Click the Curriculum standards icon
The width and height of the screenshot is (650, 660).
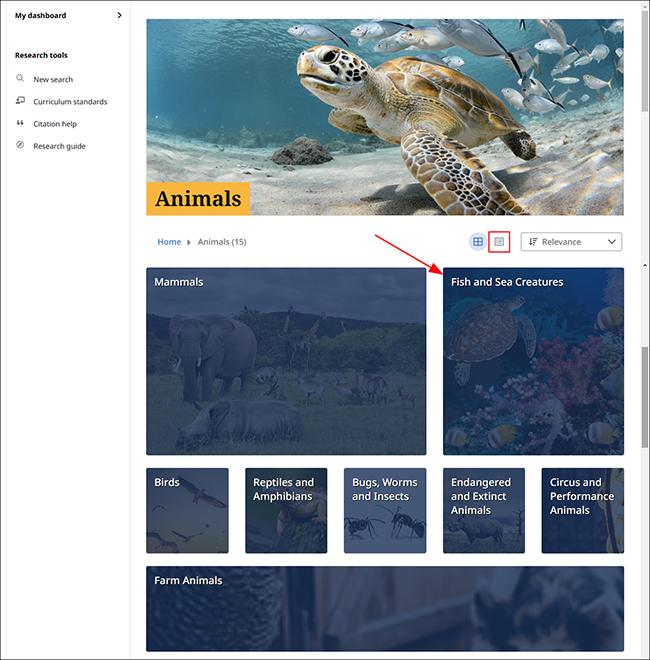pos(20,100)
